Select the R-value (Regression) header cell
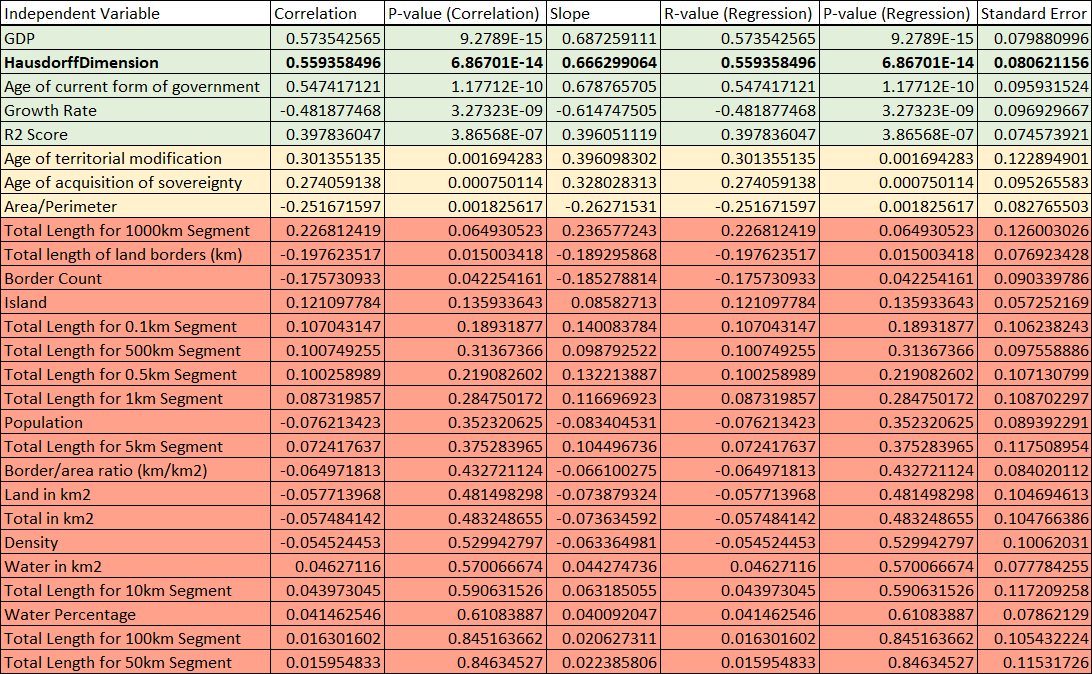The height and width of the screenshot is (674, 1092). coord(737,14)
